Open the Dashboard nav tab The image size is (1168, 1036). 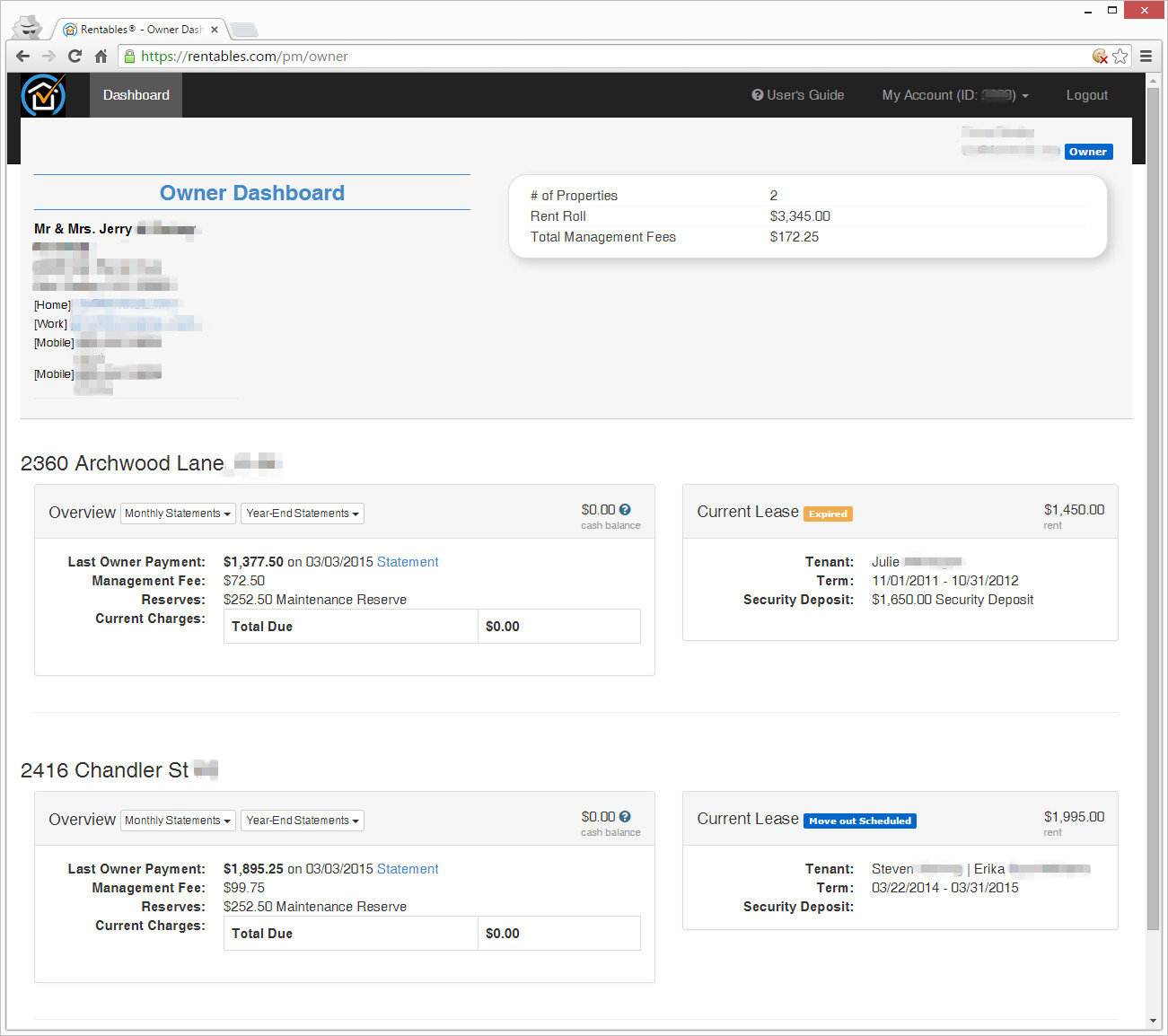point(136,95)
